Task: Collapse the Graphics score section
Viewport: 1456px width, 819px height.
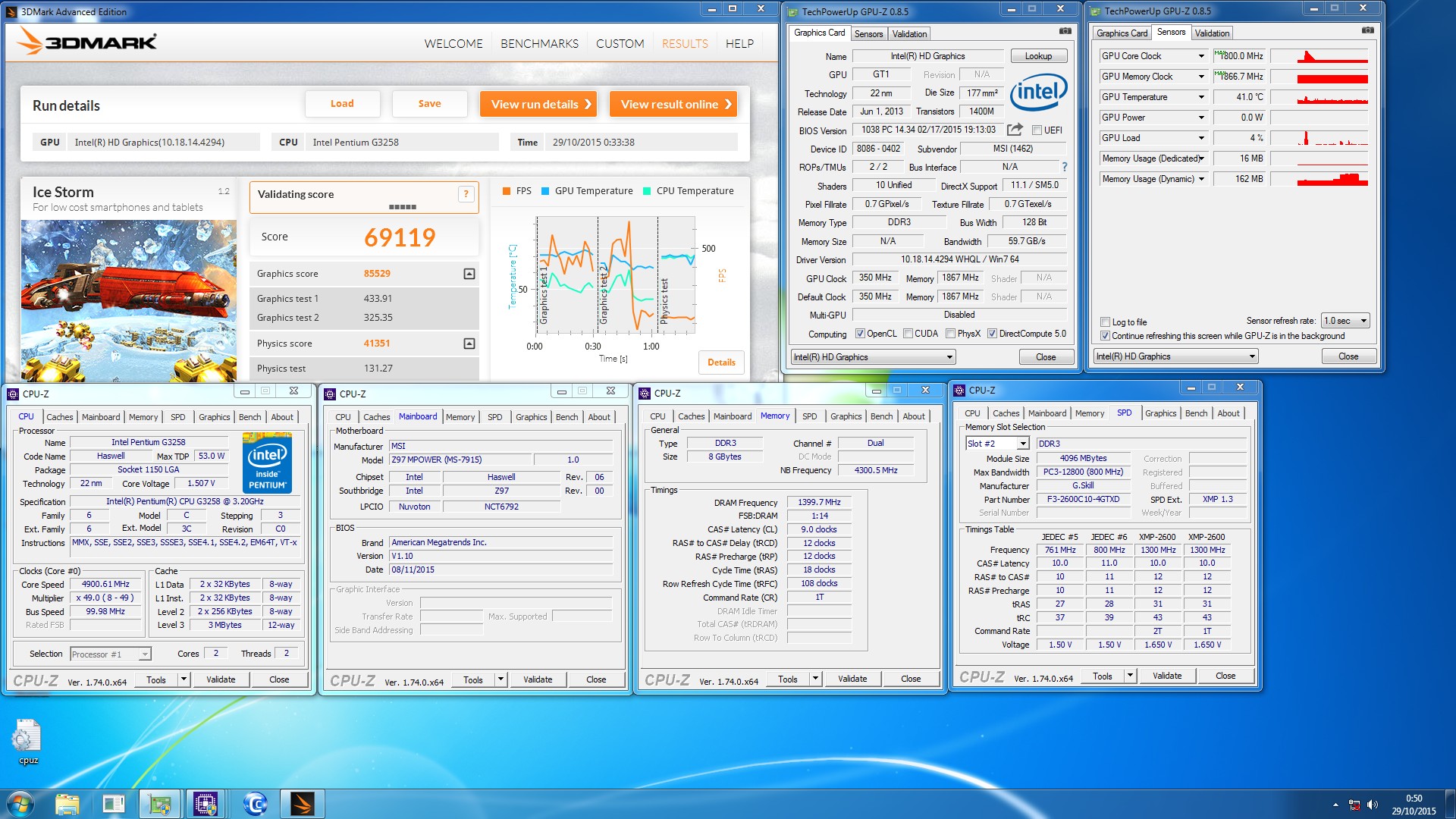Action: tap(469, 274)
